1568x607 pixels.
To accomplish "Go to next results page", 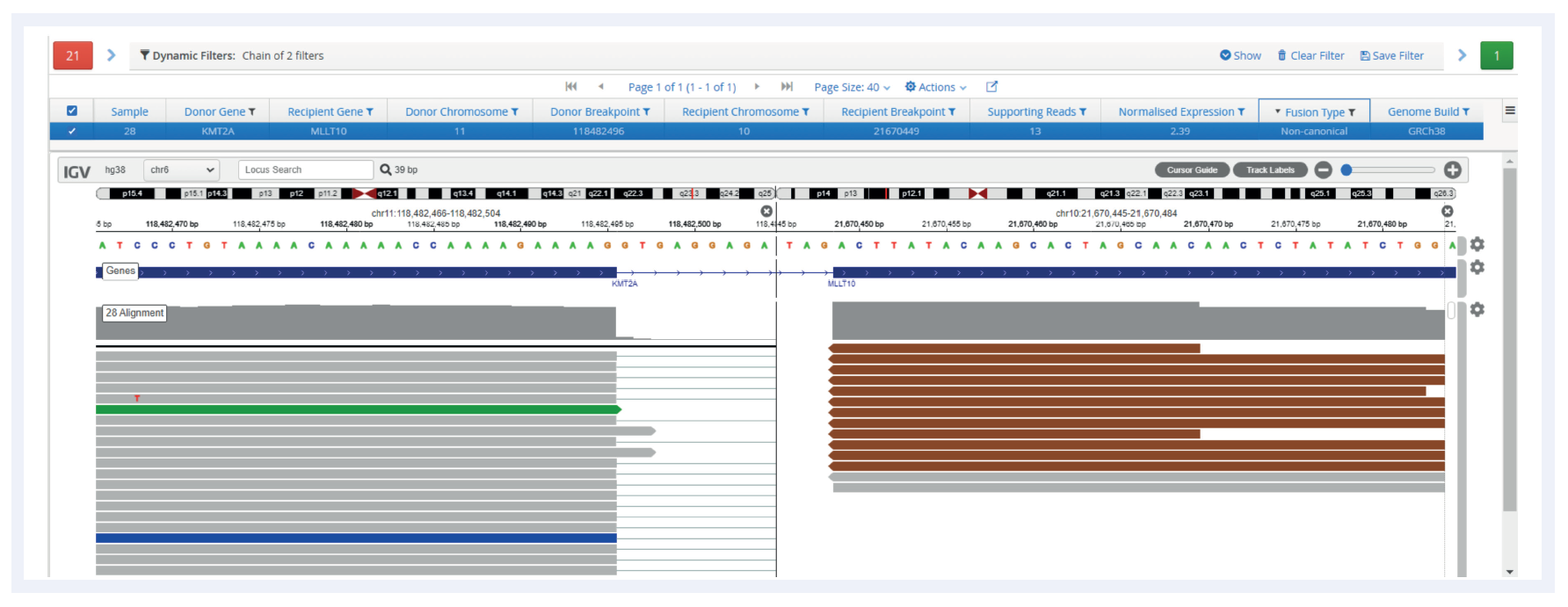I will [757, 86].
